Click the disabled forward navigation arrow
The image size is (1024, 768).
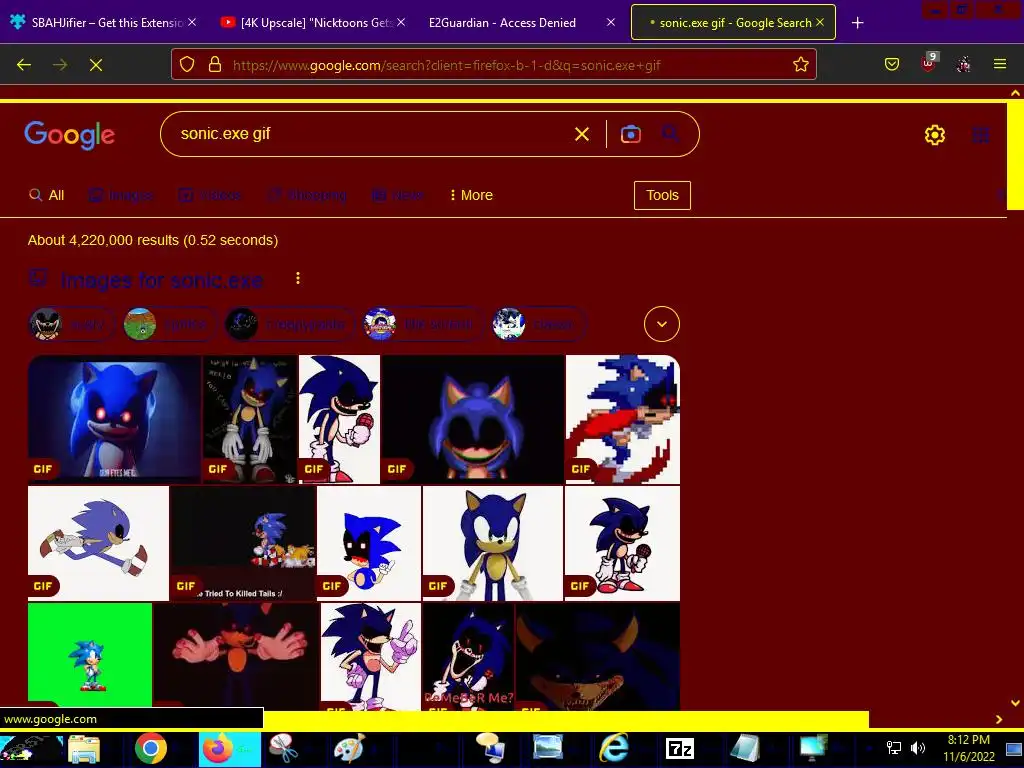coord(60,65)
